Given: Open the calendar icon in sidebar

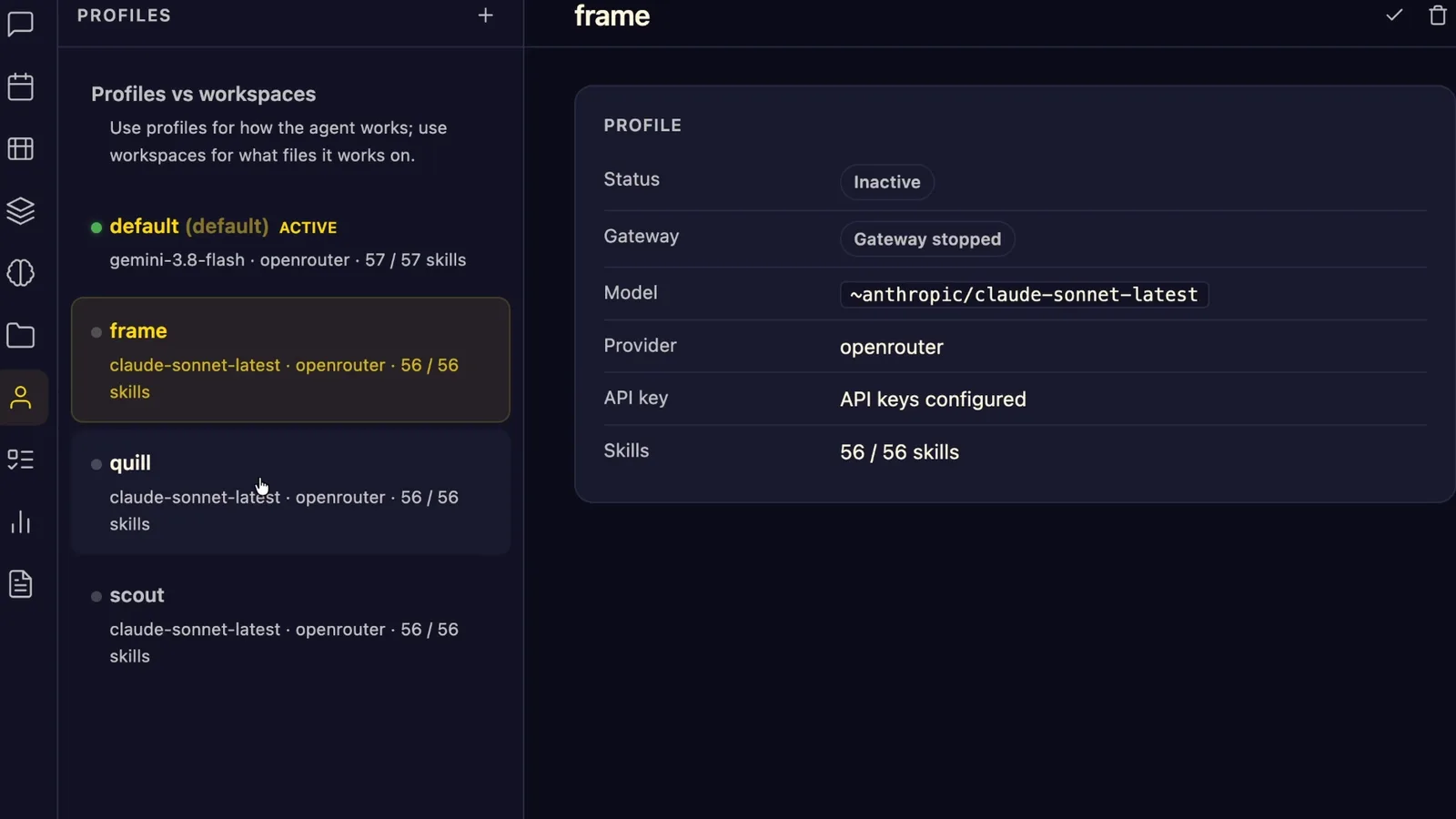Looking at the screenshot, I should [x=21, y=86].
